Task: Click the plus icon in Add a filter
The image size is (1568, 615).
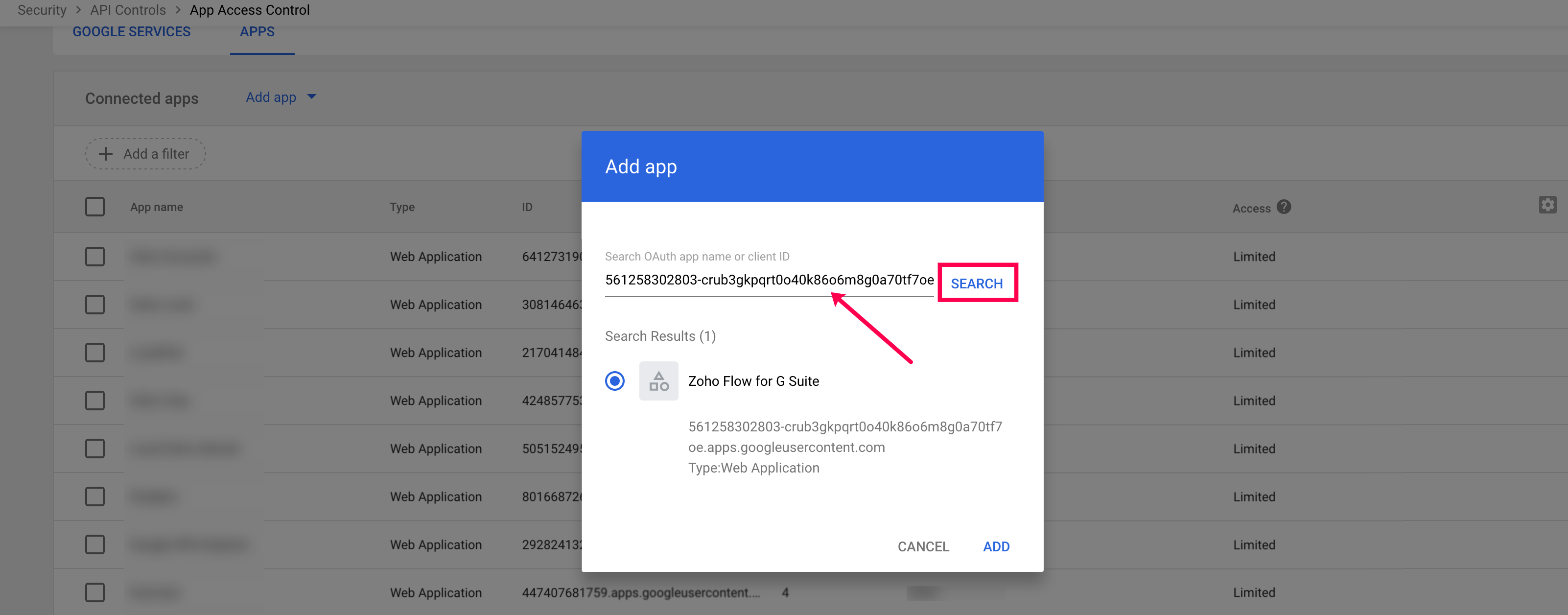Action: pos(106,153)
